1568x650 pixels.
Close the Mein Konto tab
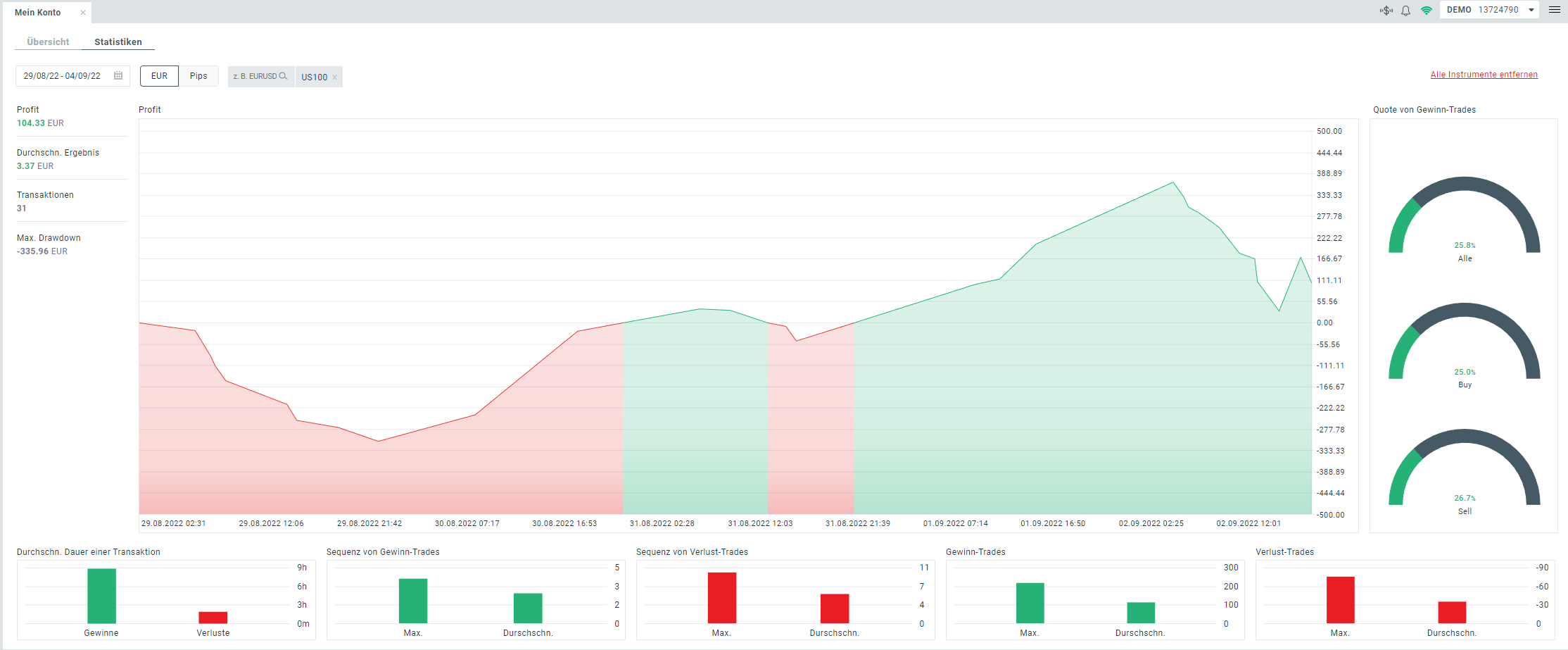pyautogui.click(x=83, y=12)
